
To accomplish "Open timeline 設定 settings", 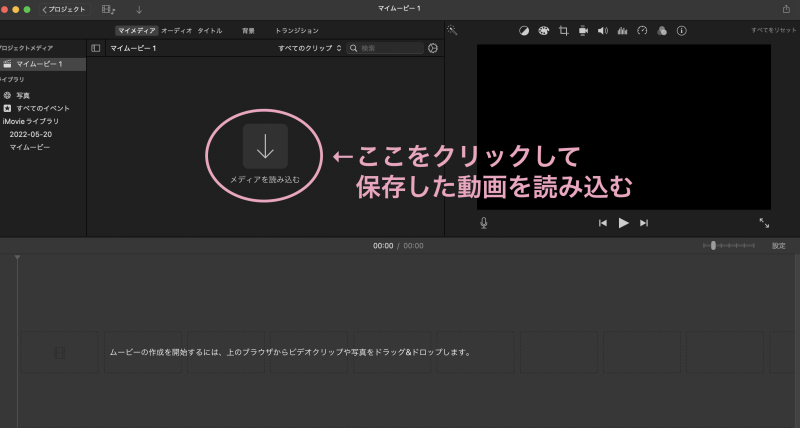I will [x=779, y=246].
